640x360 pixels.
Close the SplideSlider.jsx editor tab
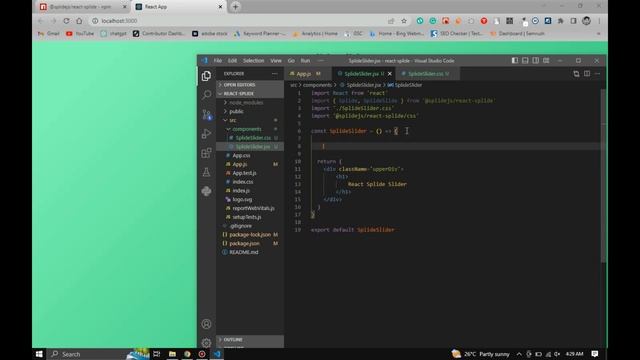[390, 74]
